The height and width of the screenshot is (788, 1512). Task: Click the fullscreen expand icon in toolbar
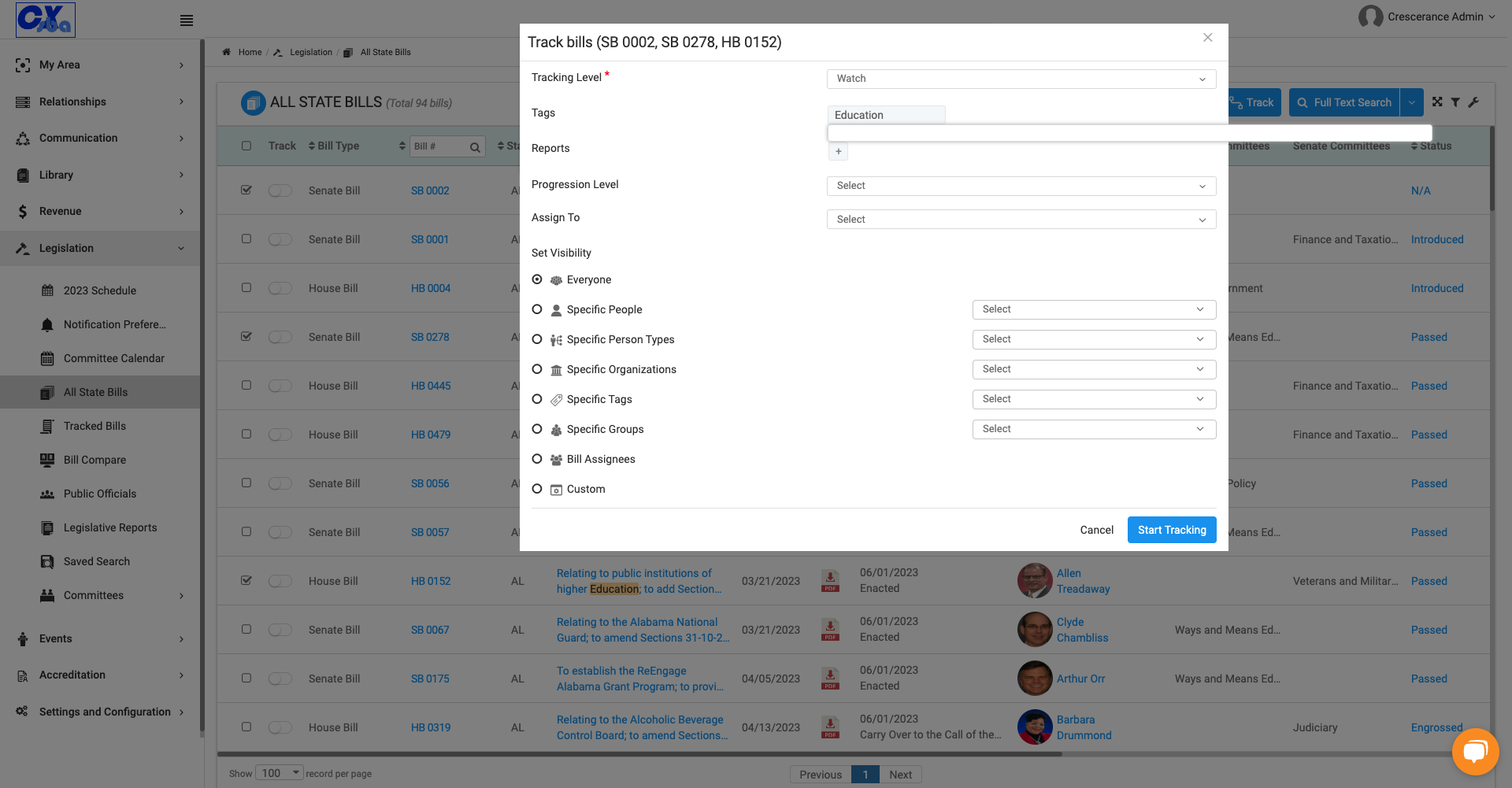tap(1437, 102)
